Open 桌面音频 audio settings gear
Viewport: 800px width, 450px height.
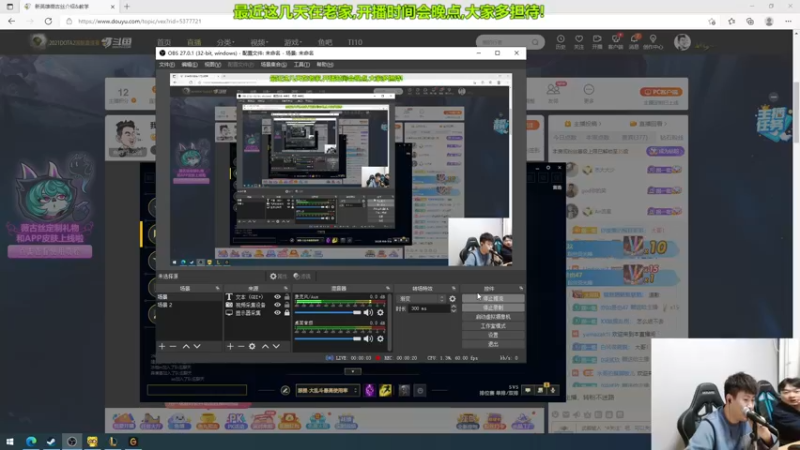click(x=380, y=339)
